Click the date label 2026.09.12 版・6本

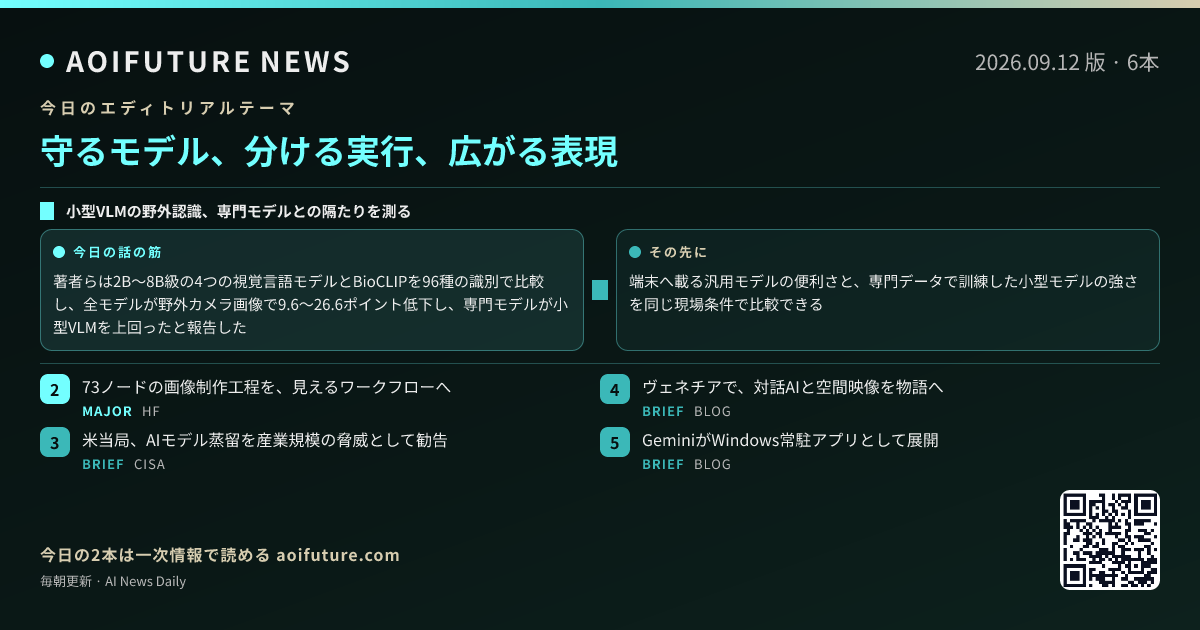pyautogui.click(x=1067, y=62)
